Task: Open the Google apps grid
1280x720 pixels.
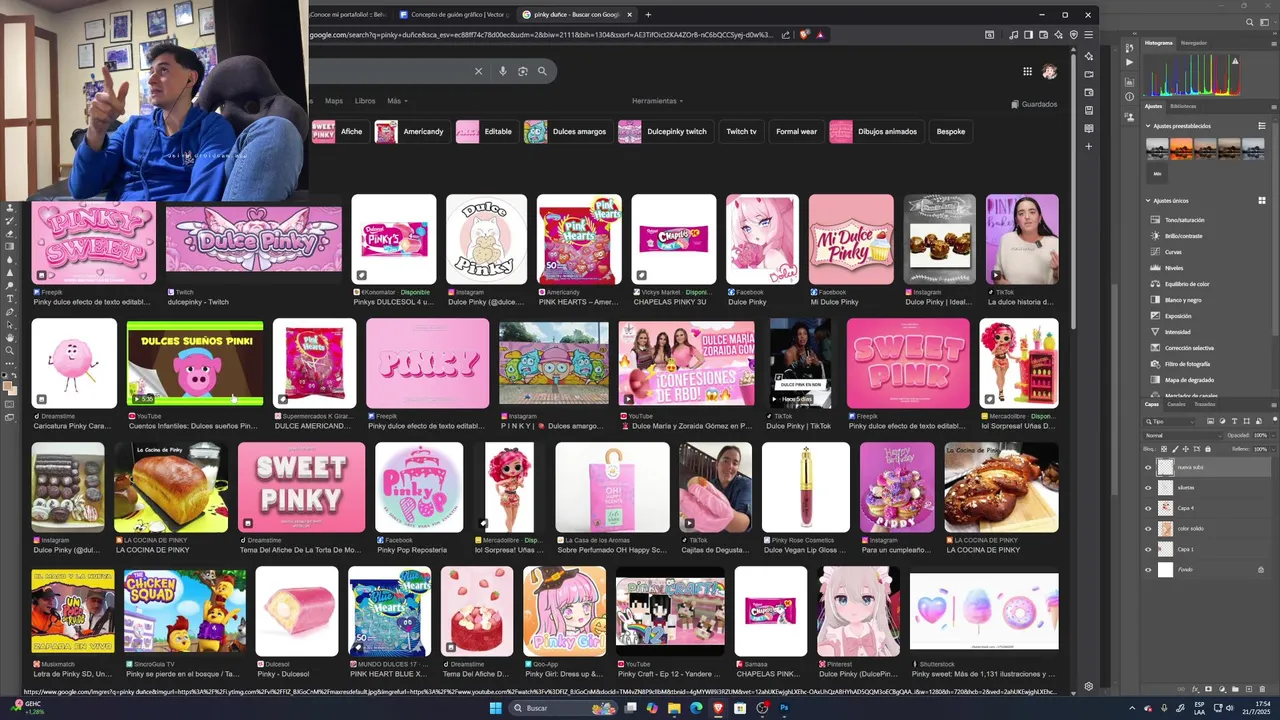Action: [1027, 71]
